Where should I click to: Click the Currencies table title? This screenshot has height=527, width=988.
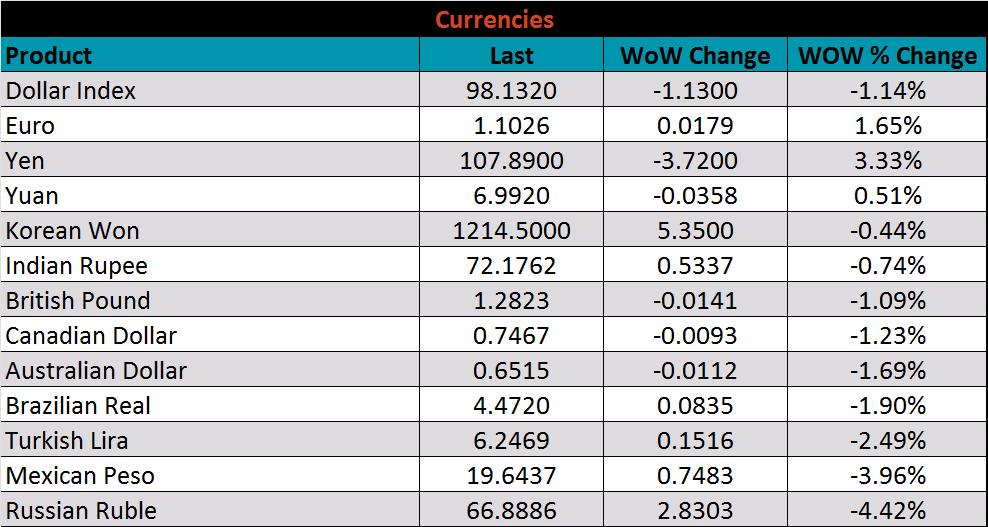[494, 20]
